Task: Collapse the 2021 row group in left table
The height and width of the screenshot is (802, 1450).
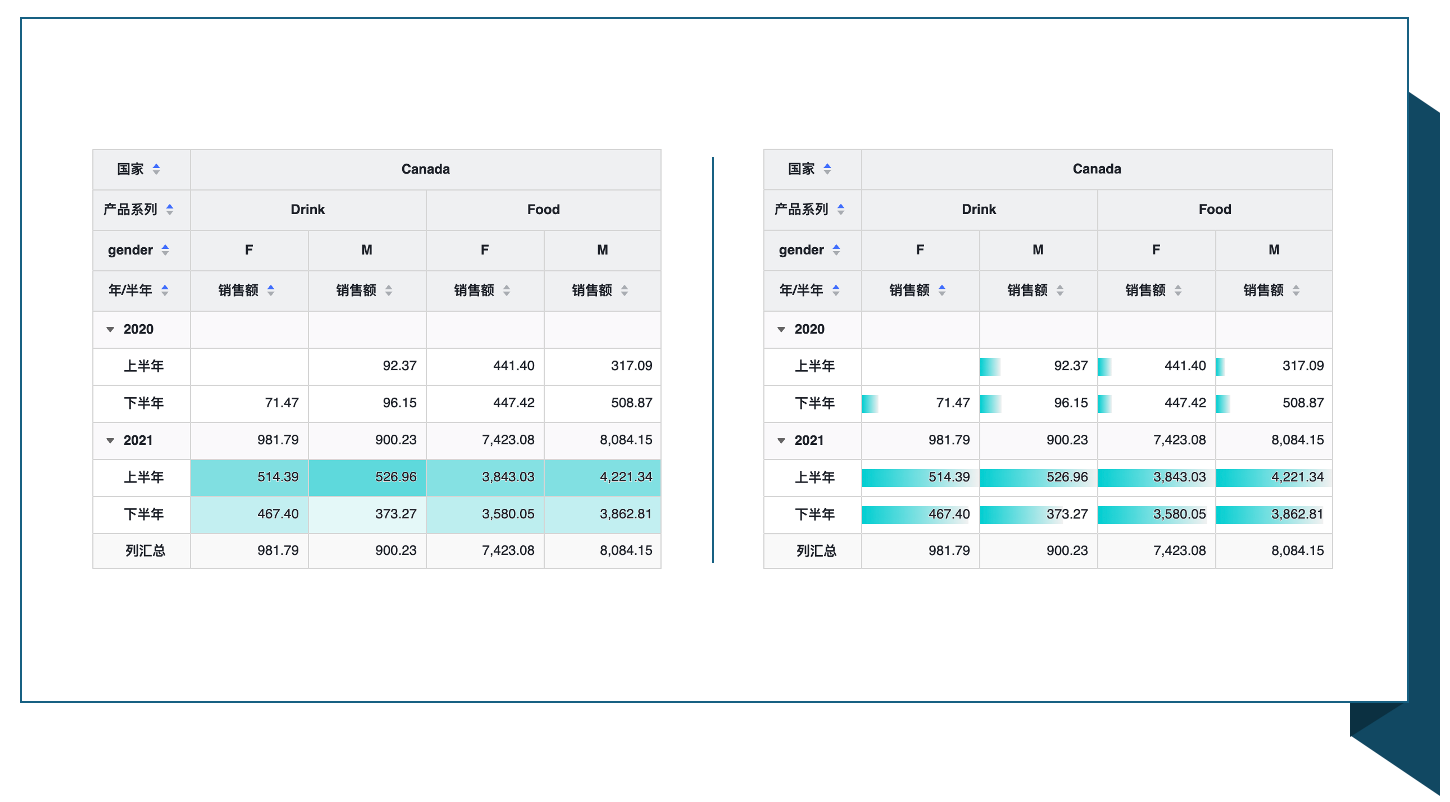Action: [x=111, y=441]
